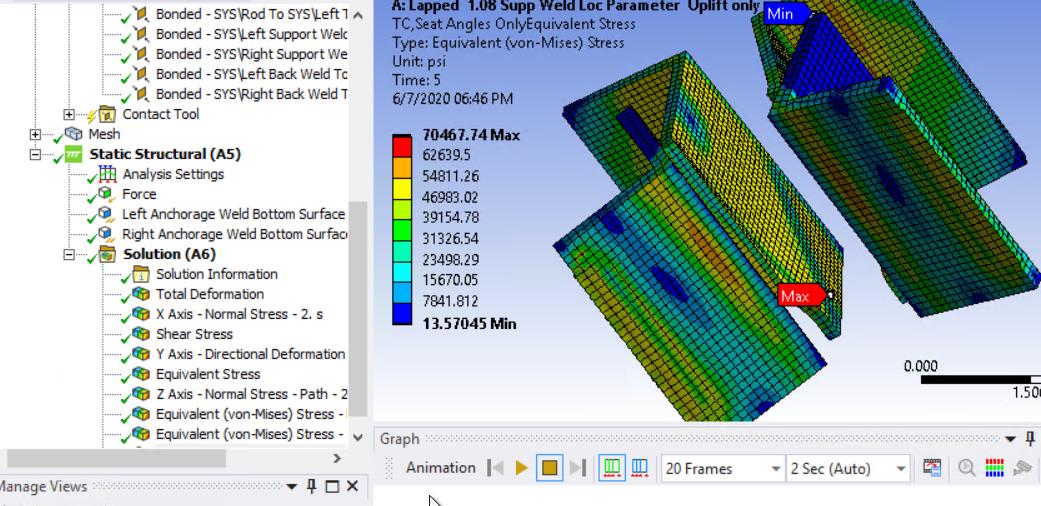The image size is (1041, 506).
Task: Select Left Anchorage Weld Bottom Surface
Action: coord(234,214)
